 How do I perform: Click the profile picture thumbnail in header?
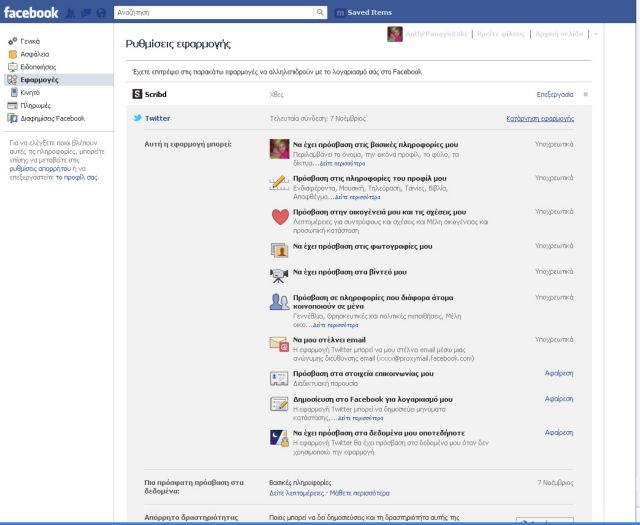(x=394, y=34)
